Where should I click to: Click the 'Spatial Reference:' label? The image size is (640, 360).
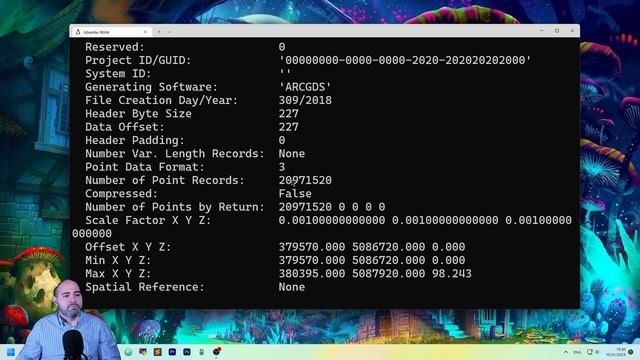point(144,287)
